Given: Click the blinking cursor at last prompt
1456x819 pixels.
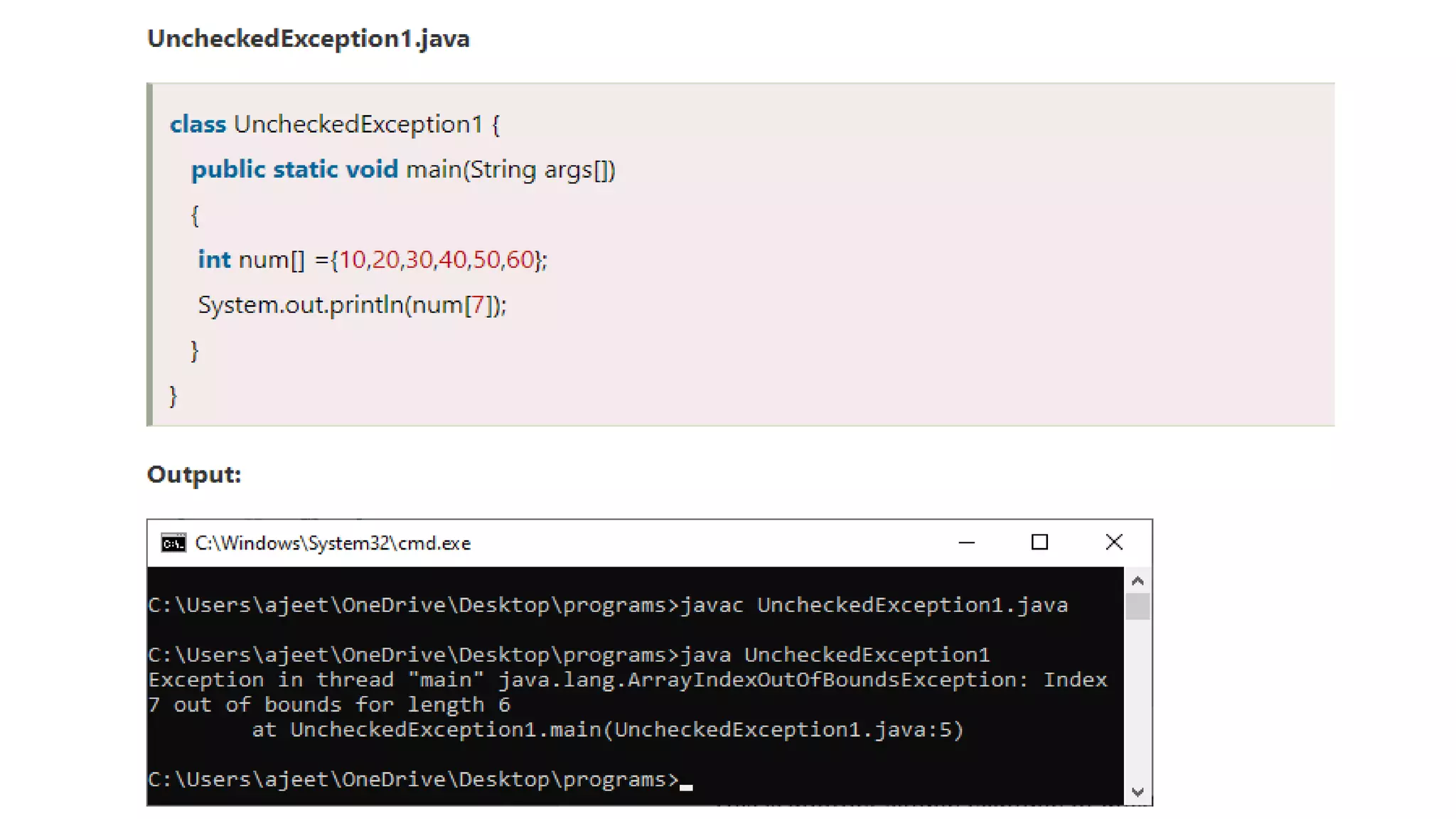Looking at the screenshot, I should tap(686, 786).
